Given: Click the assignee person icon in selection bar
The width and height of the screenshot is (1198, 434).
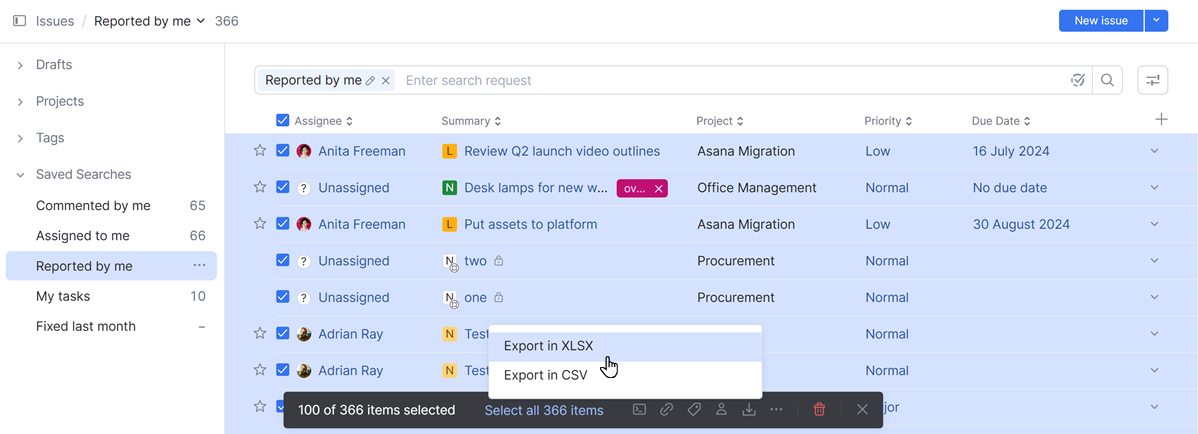Looking at the screenshot, I should pyautogui.click(x=721, y=410).
